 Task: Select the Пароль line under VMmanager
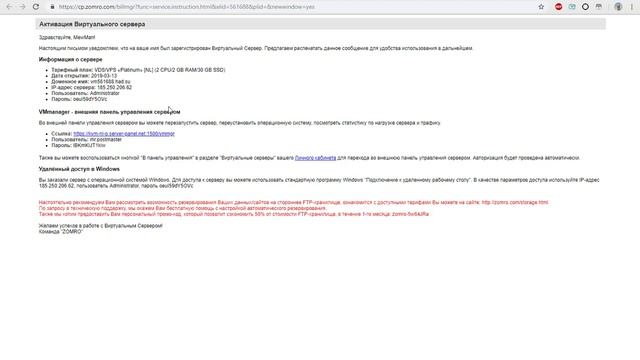[x=78, y=145]
